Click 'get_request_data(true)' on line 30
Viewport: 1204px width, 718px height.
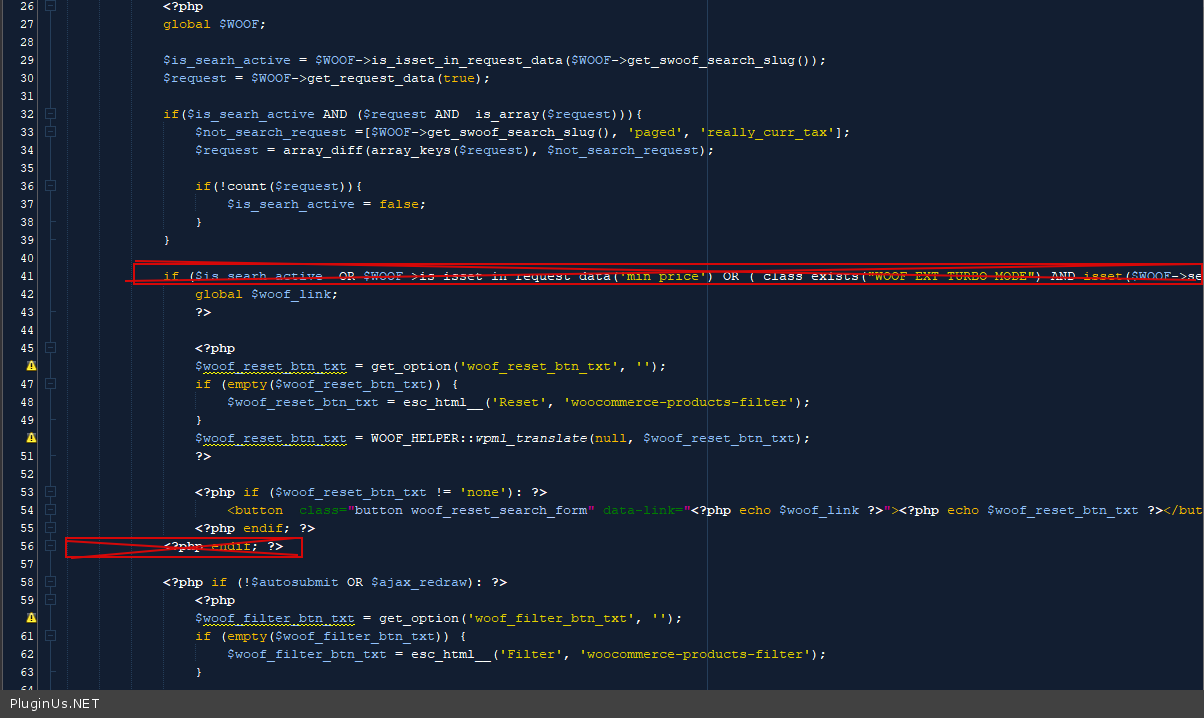tap(395, 78)
